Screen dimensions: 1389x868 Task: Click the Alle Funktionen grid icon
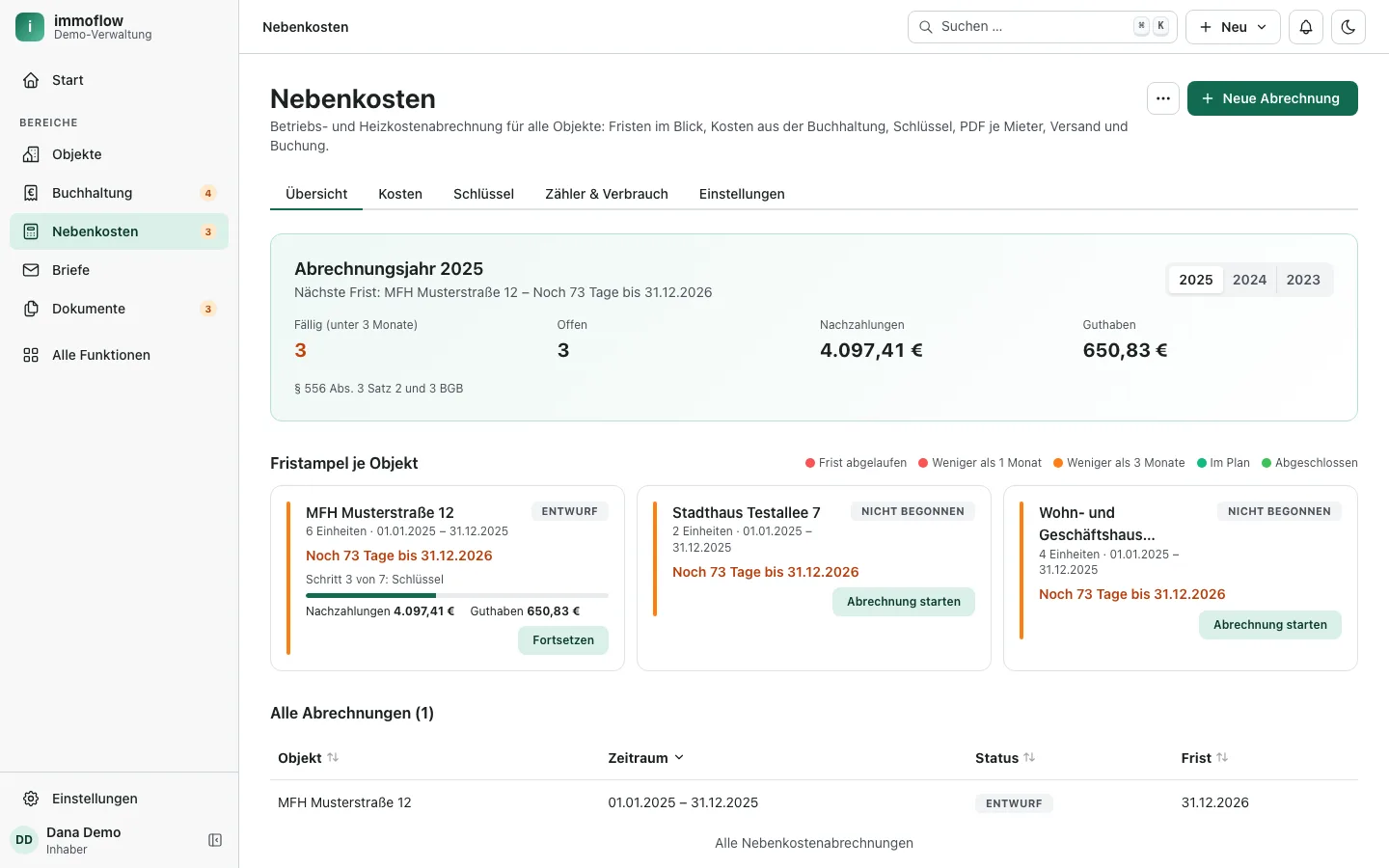pos(31,355)
